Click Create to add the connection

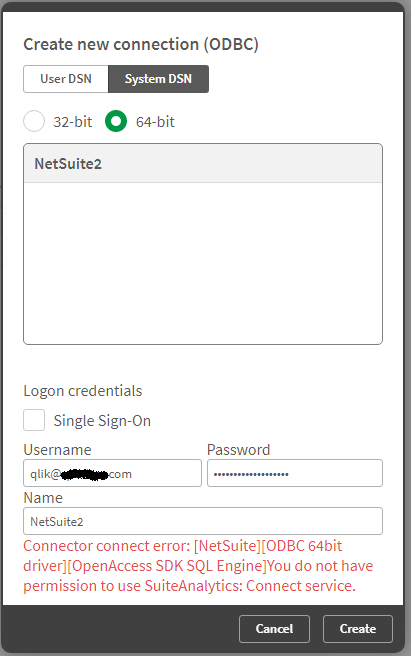click(x=357, y=628)
